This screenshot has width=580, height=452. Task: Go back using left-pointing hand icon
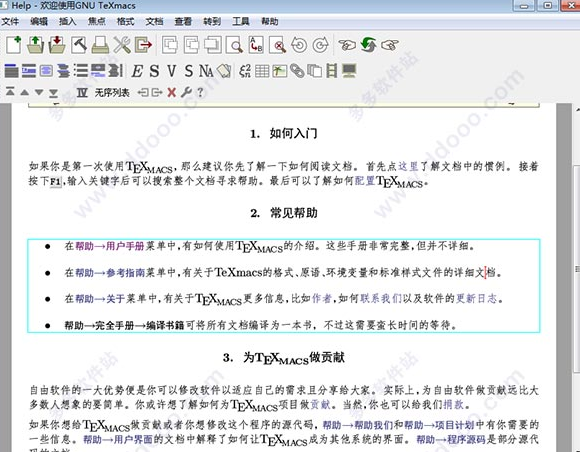[x=347, y=45]
